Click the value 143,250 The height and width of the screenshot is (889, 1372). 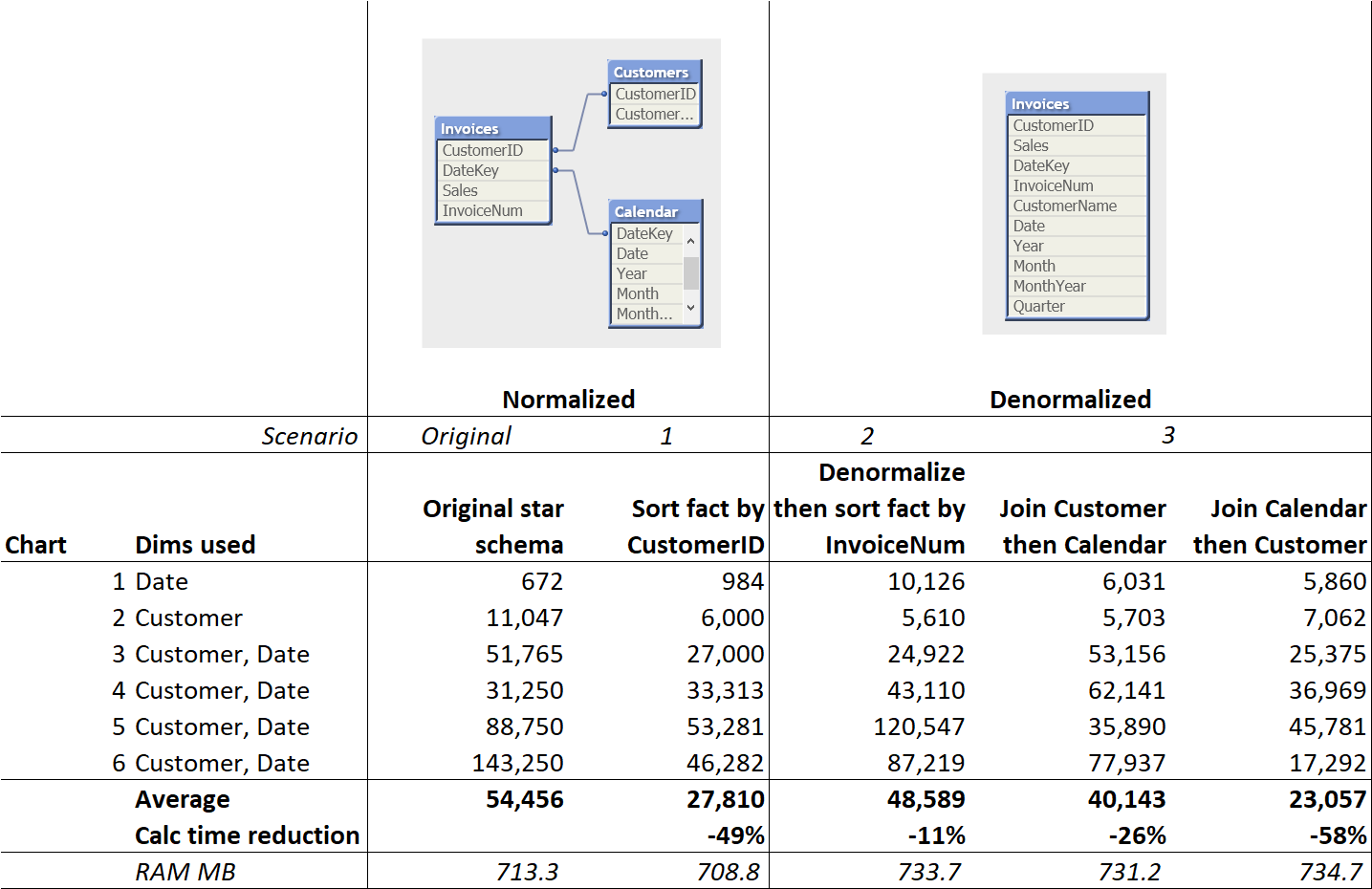click(x=517, y=763)
